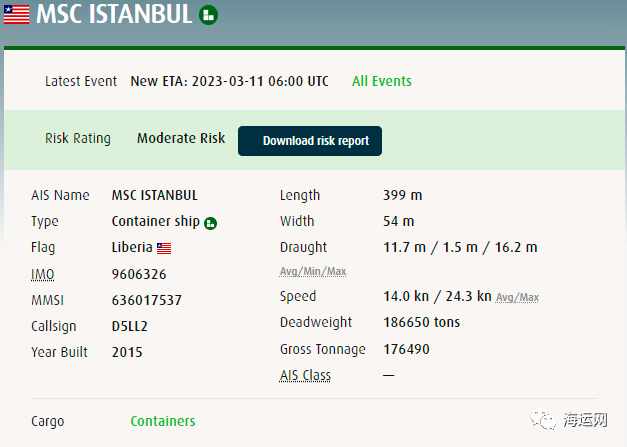
Task: Click the Cargo label
Action: [48, 421]
